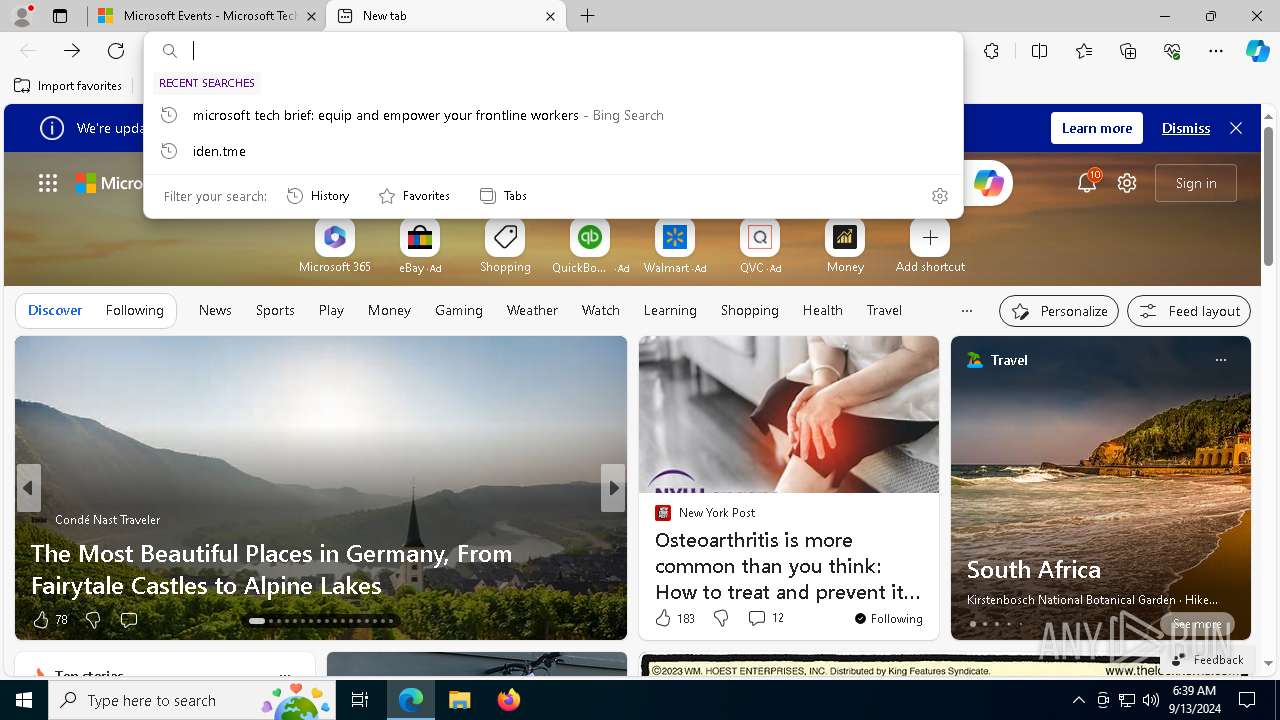Click the Personalize button
This screenshot has width=1280, height=720.
pos(1059,311)
